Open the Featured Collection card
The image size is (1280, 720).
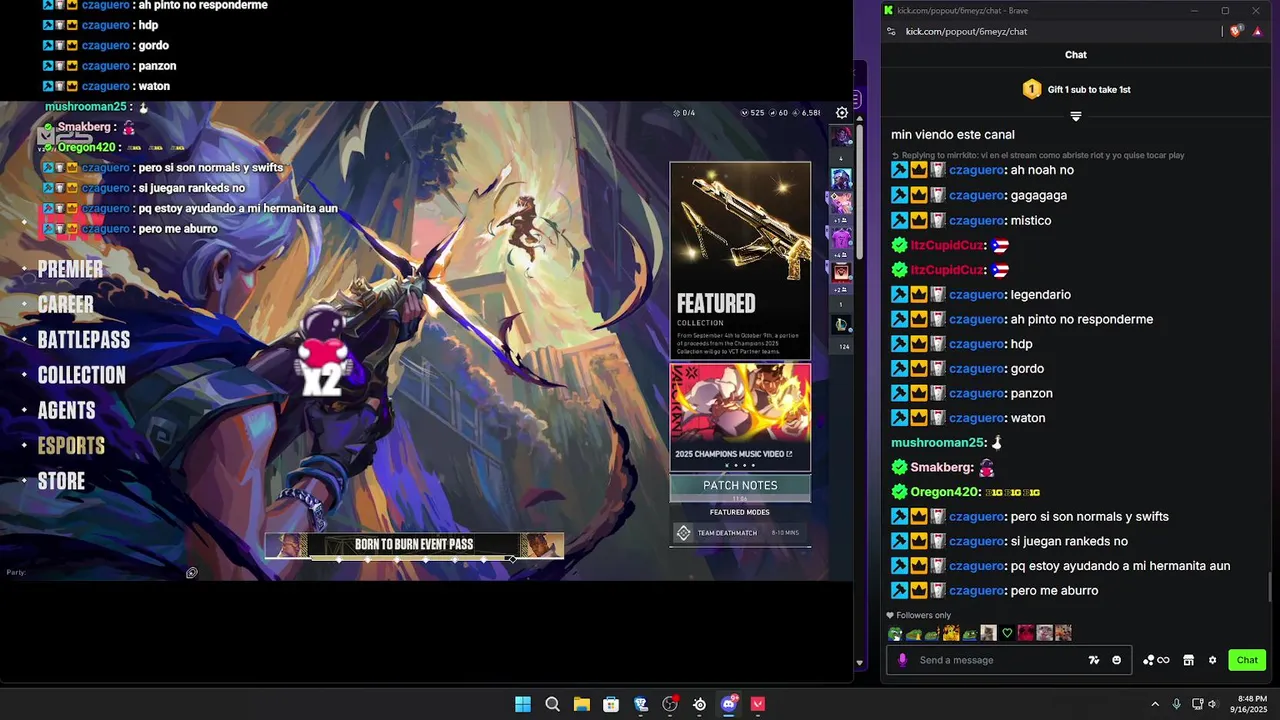(x=740, y=260)
